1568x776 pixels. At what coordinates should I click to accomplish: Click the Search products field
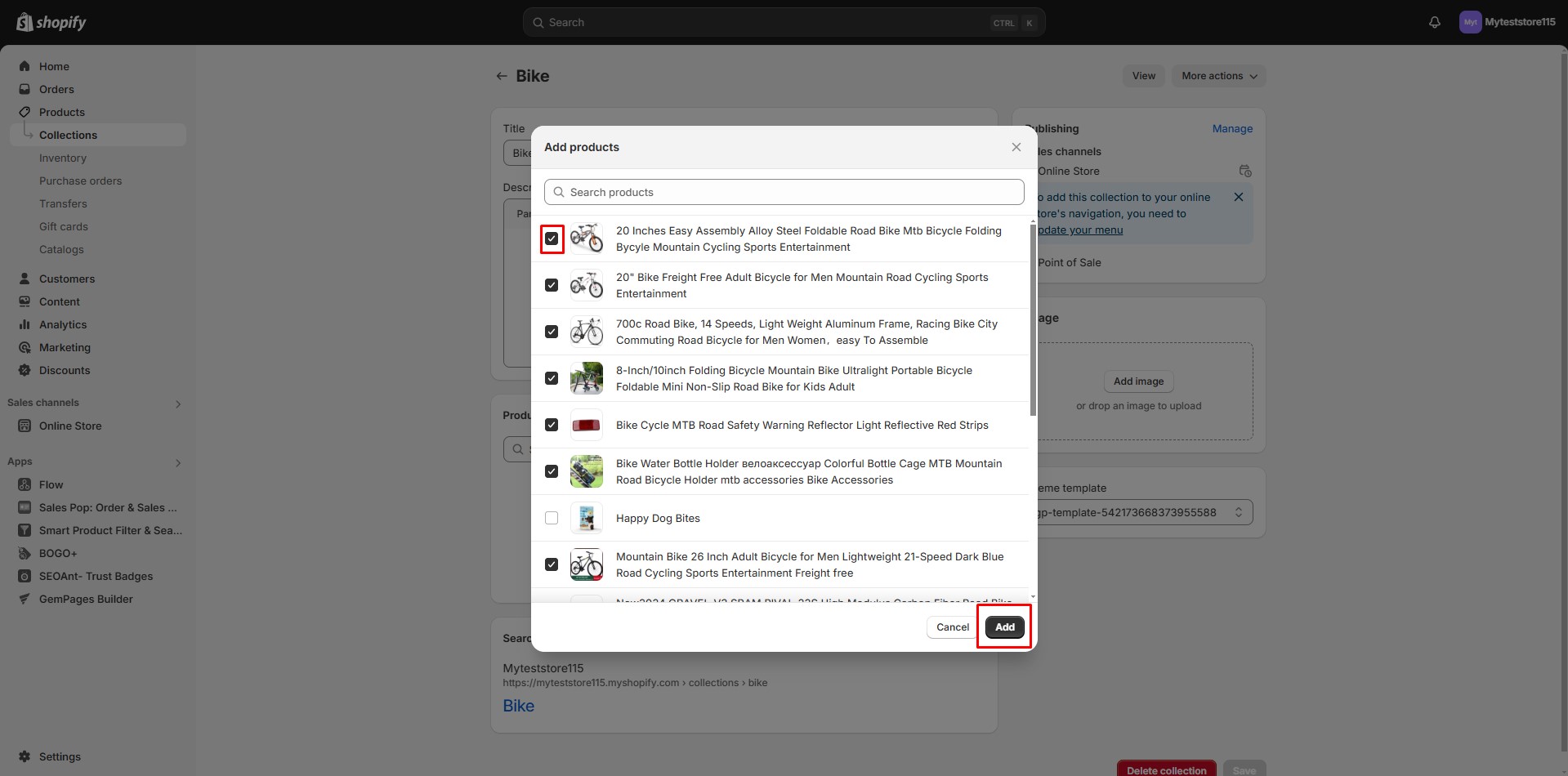784,192
